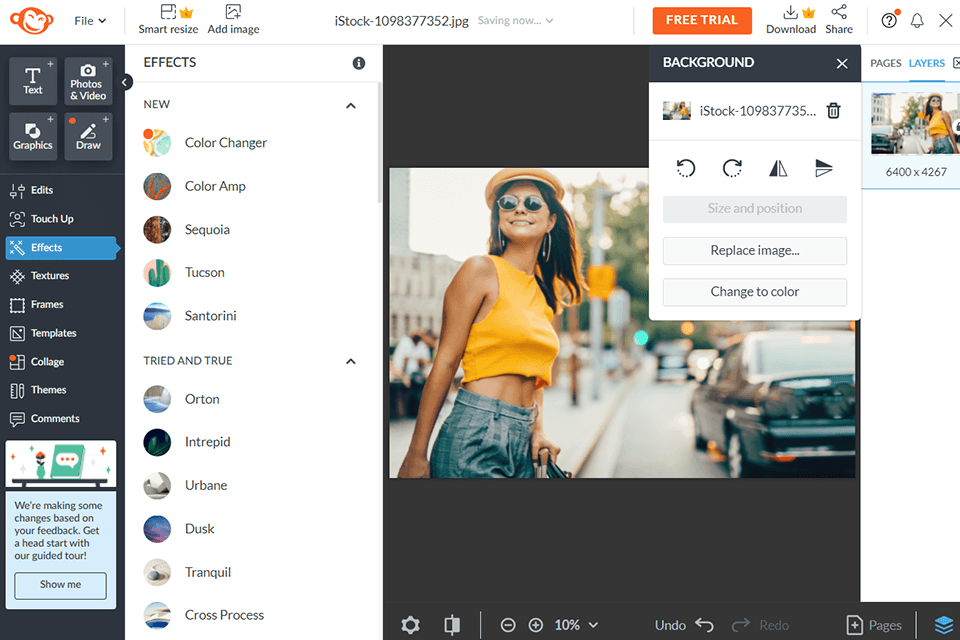This screenshot has width=960, height=640.
Task: Redo the last action
Action: click(x=760, y=625)
